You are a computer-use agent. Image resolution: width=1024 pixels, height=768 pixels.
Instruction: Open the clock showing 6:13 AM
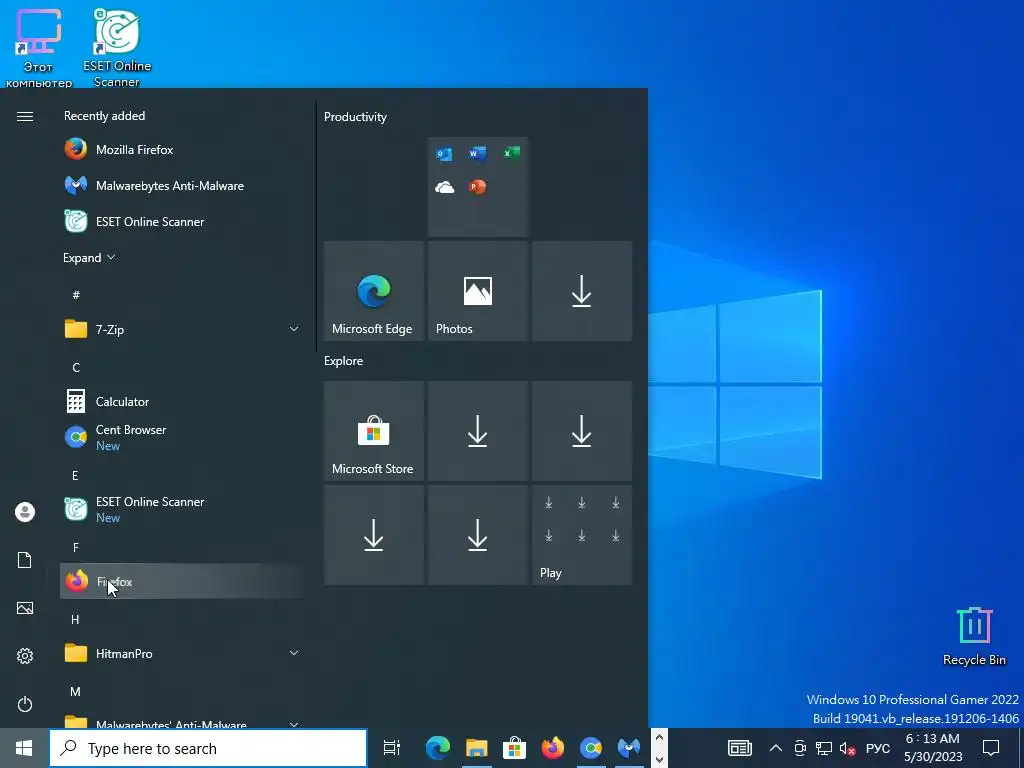[933, 748]
